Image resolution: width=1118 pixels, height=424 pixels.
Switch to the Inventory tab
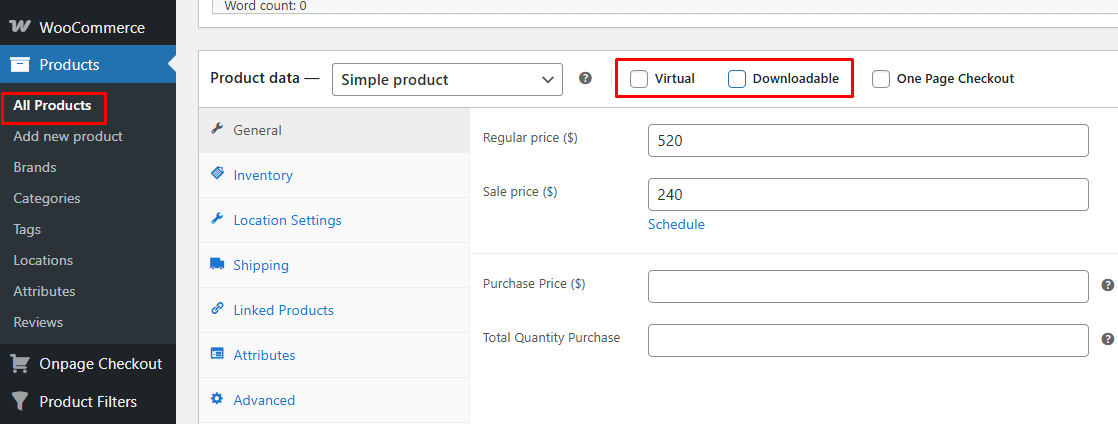pos(334,175)
